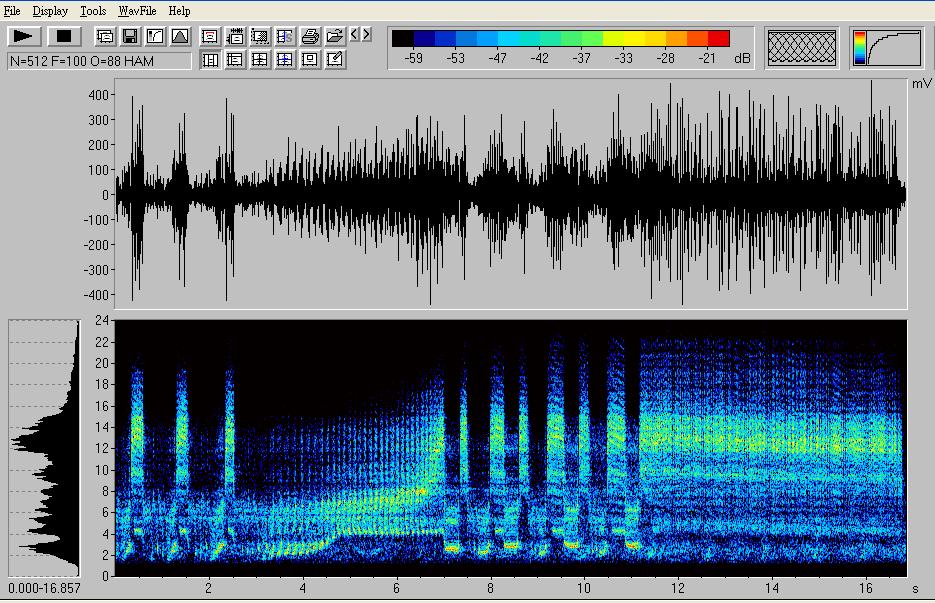This screenshot has height=603, width=935.
Task: Click the Play button
Action: click(24, 36)
